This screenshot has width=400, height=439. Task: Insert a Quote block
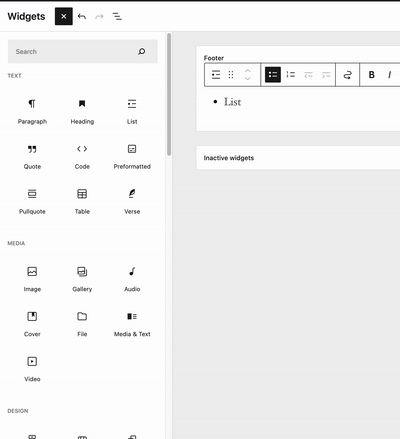pos(32,157)
